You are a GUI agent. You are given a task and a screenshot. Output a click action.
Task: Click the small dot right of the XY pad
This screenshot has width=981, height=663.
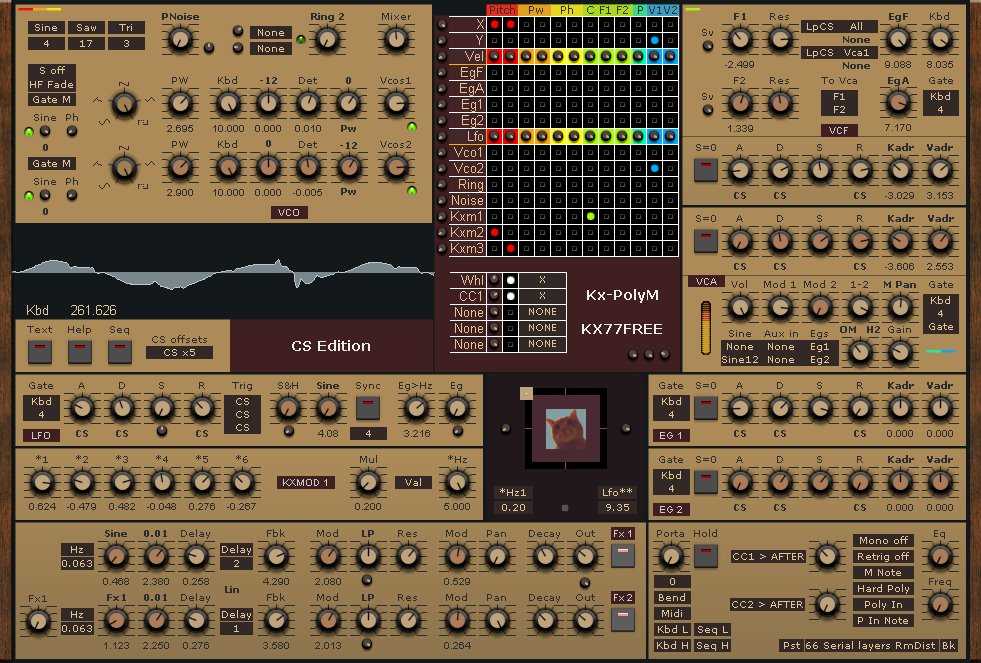[625, 428]
